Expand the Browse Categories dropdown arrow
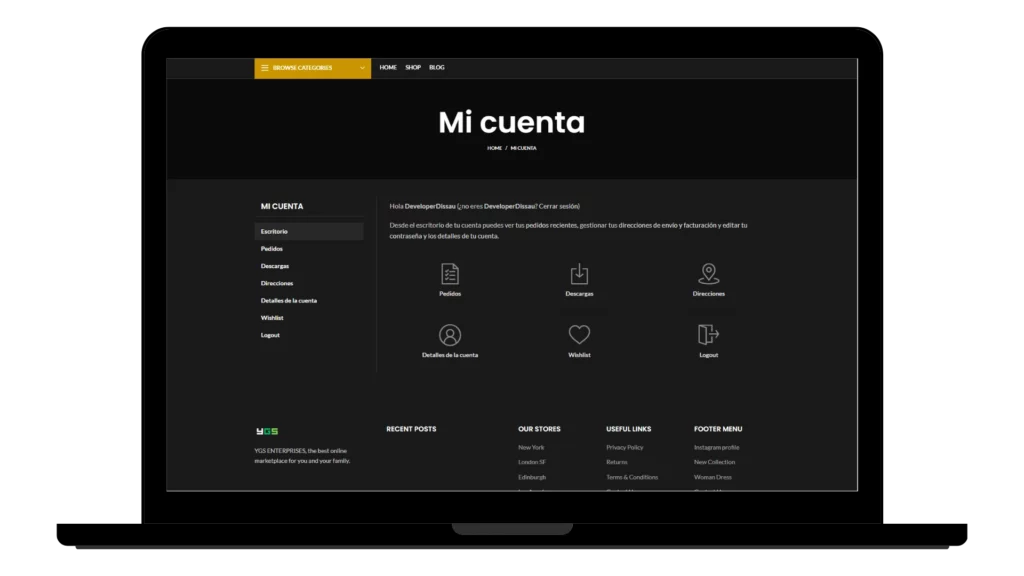The height and width of the screenshot is (576, 1024). click(x=362, y=68)
